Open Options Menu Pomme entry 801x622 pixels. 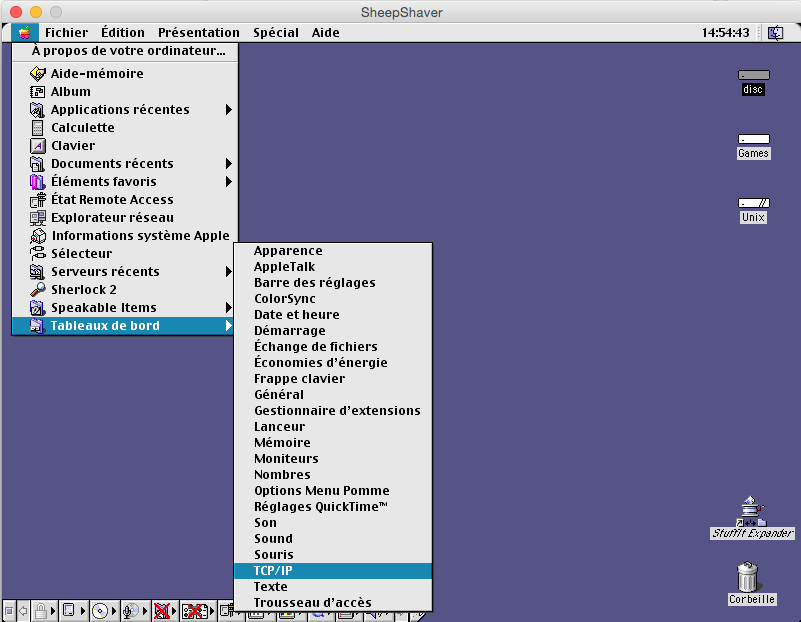[333, 491]
